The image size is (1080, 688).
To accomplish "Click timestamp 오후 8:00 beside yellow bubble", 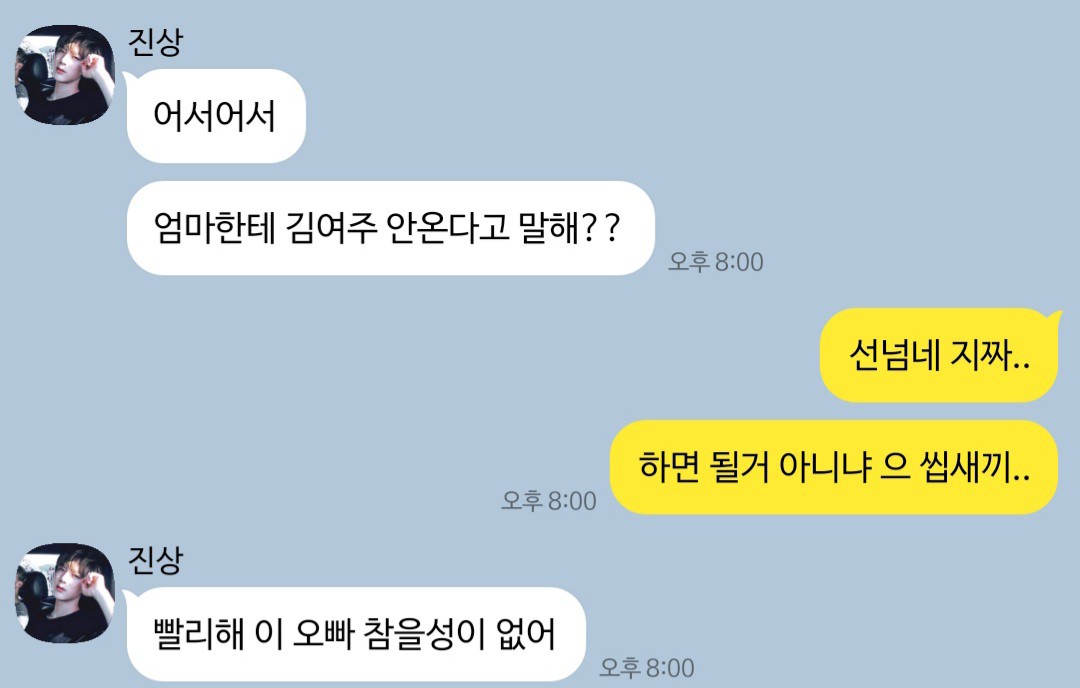I will [549, 501].
